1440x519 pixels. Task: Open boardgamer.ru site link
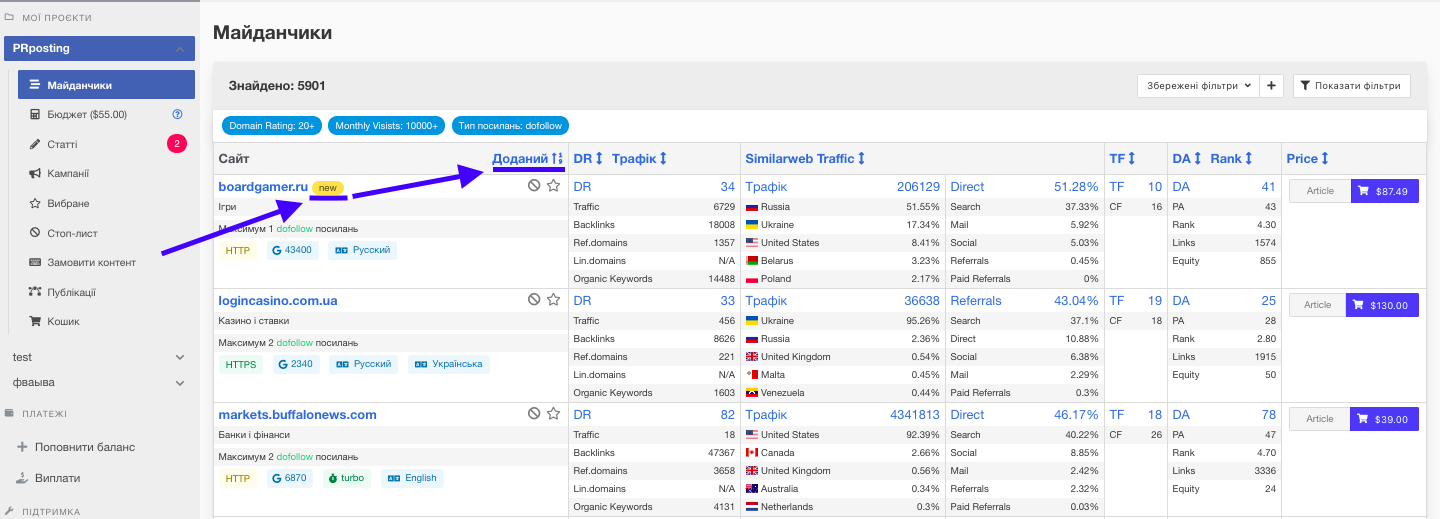point(263,186)
